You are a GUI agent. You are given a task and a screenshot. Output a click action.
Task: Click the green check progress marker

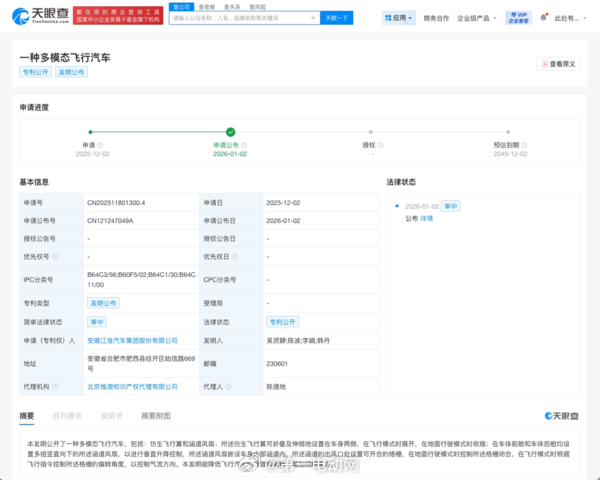[230, 132]
